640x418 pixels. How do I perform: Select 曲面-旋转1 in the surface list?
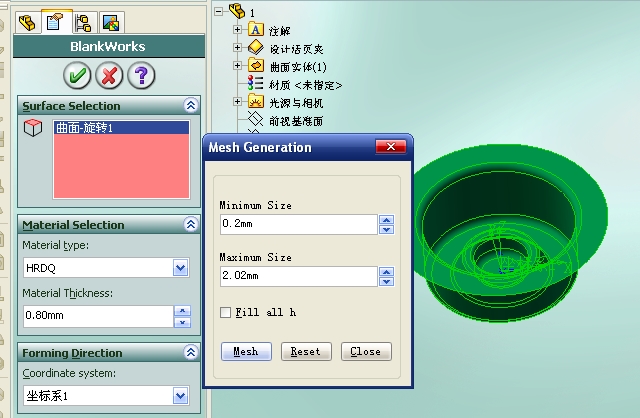[x=121, y=128]
